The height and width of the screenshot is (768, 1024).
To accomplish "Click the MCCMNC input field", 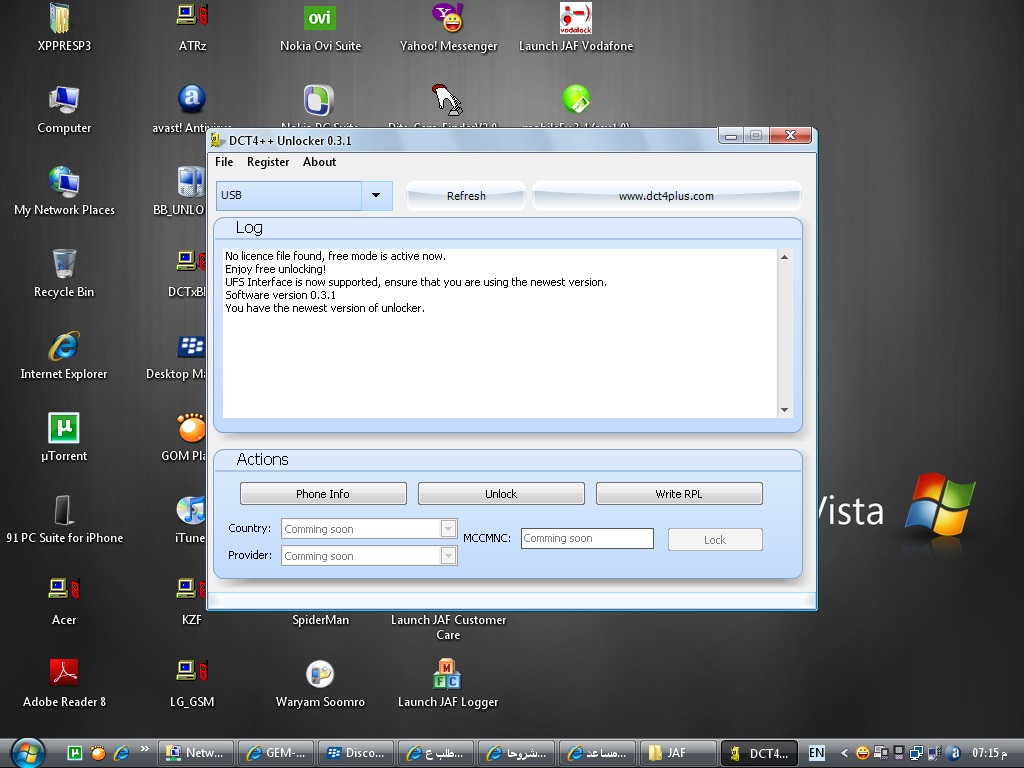I will click(x=587, y=538).
